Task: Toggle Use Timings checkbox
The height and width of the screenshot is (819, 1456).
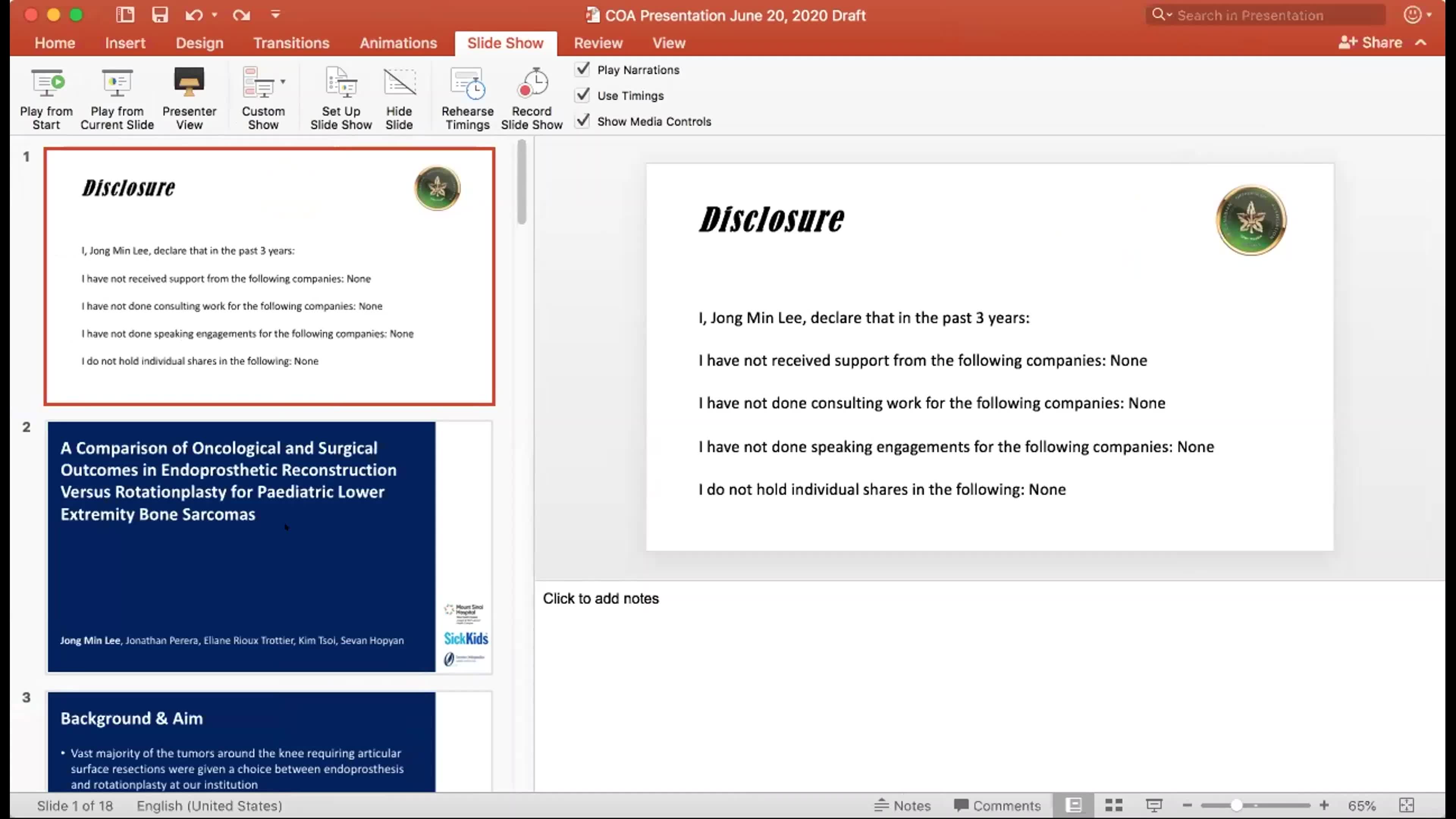Action: pyautogui.click(x=583, y=95)
